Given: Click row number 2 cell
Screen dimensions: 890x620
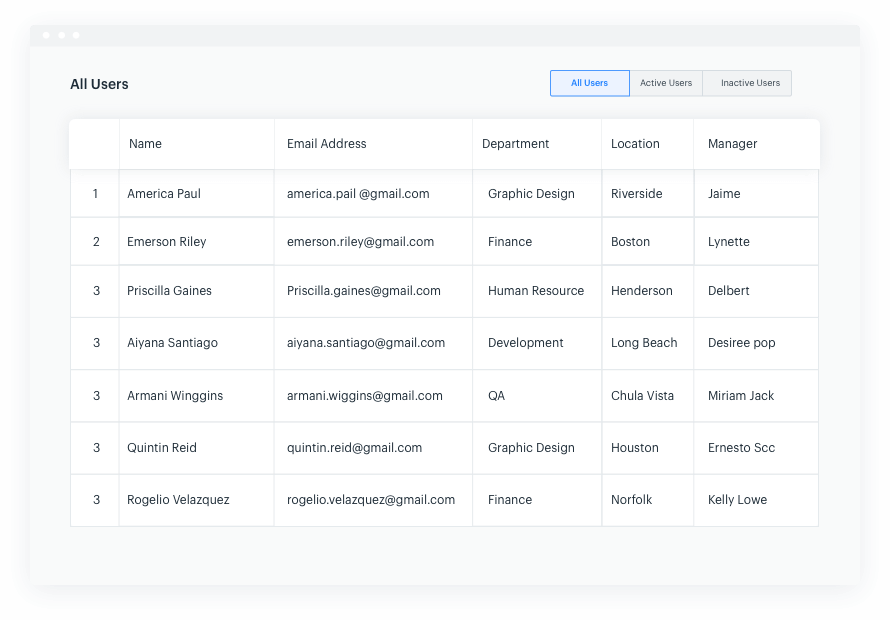Looking at the screenshot, I should (x=96, y=241).
